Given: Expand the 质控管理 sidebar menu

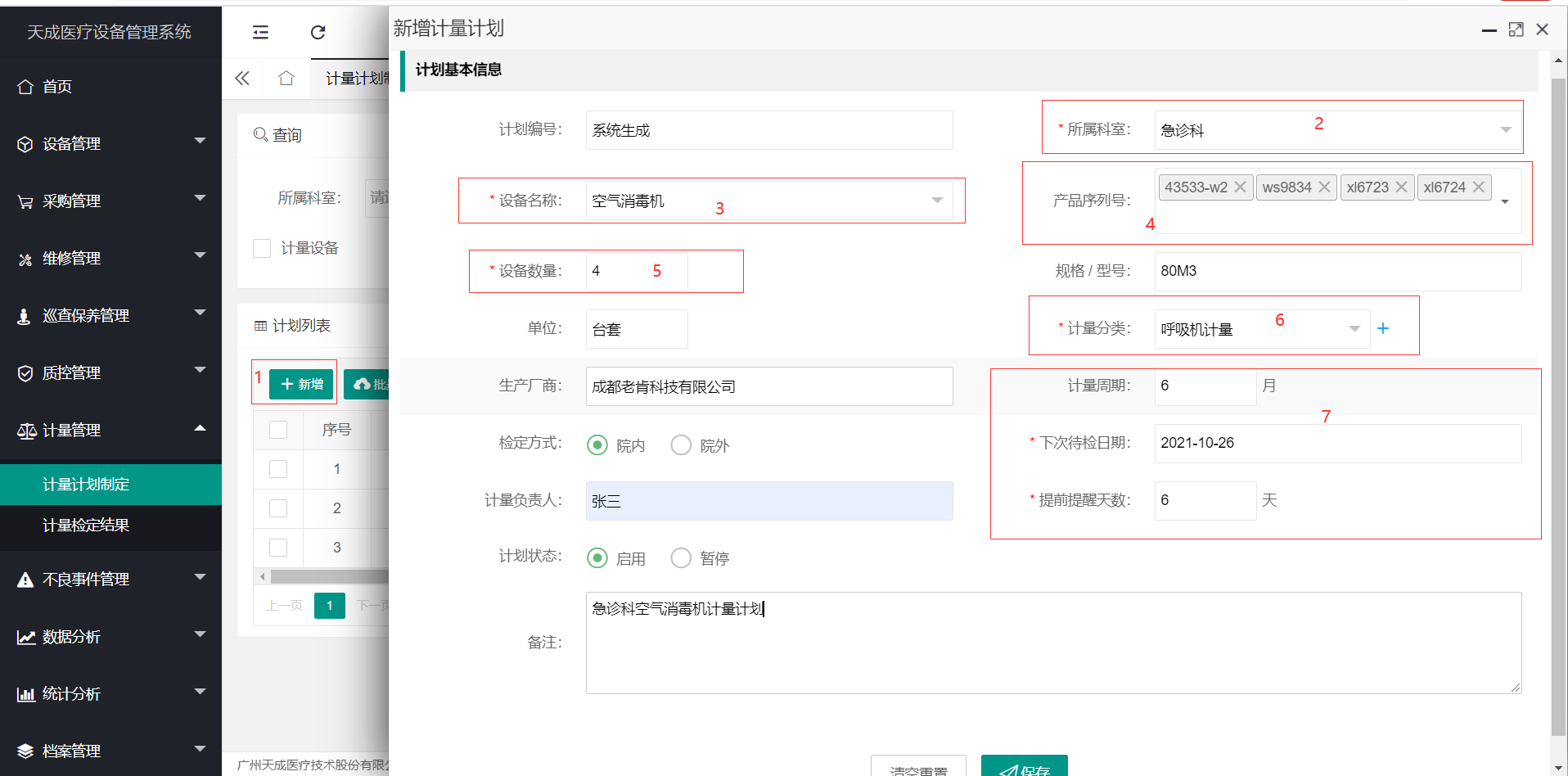Looking at the screenshot, I should (x=110, y=373).
